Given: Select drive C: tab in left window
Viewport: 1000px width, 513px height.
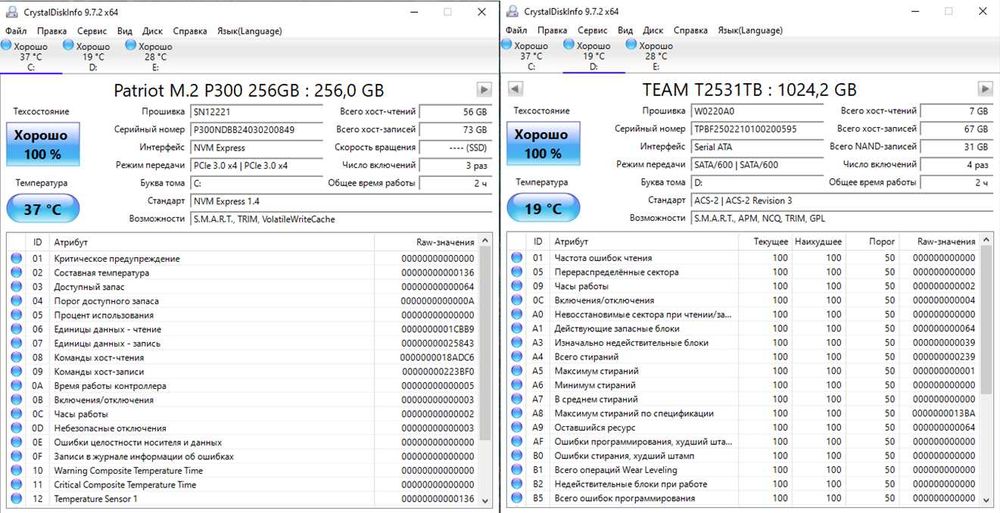Looking at the screenshot, I should pyautogui.click(x=31, y=56).
